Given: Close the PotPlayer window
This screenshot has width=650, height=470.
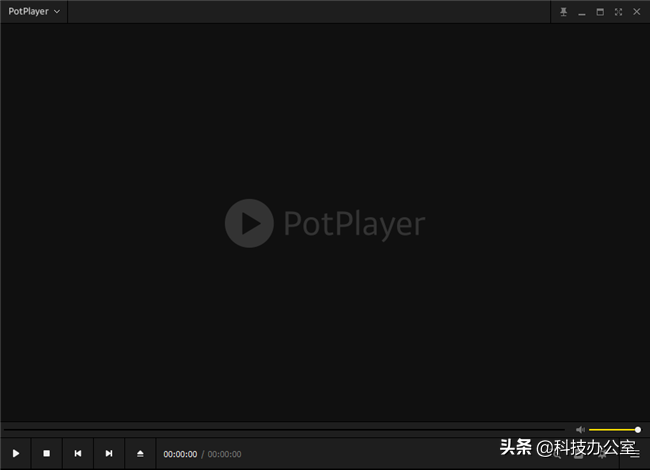Looking at the screenshot, I should [x=637, y=12].
